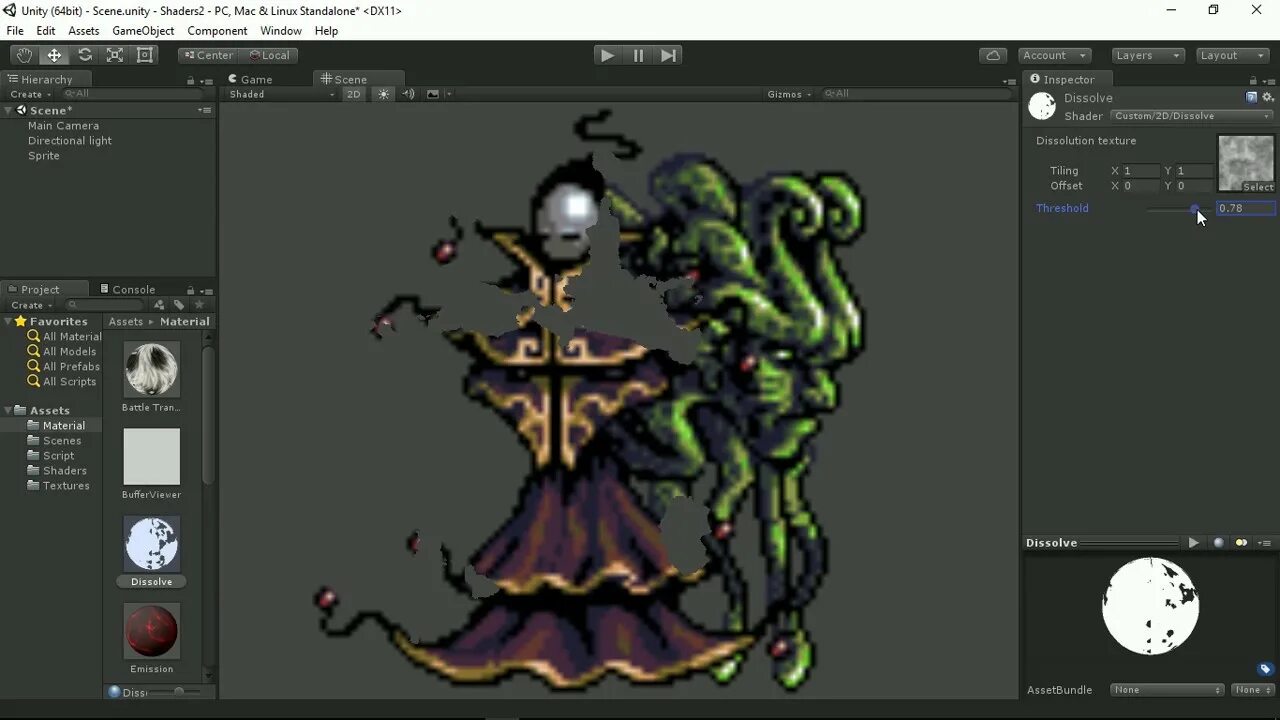Open the Component menu
1280x720 pixels.
click(x=217, y=31)
